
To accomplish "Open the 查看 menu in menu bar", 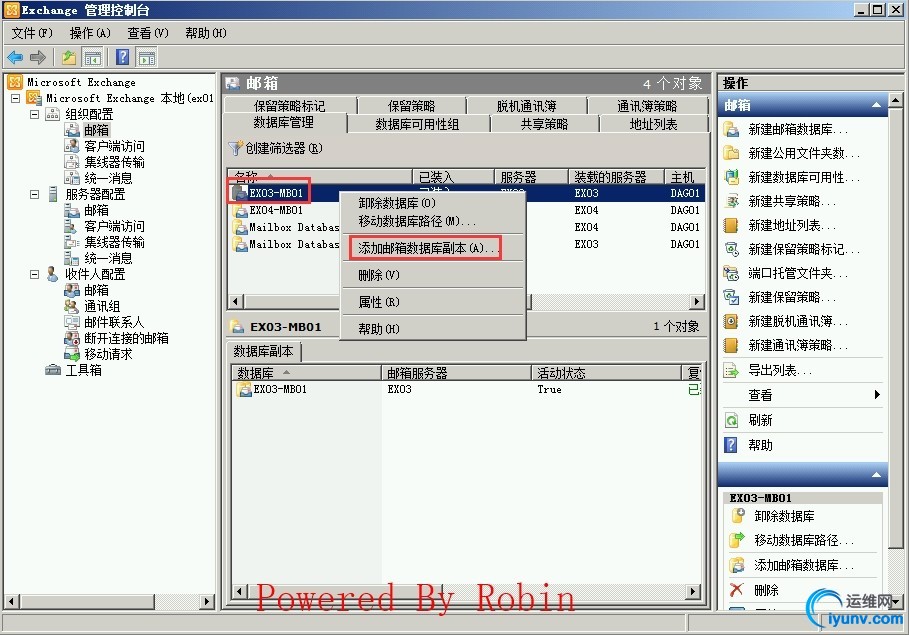I will 148,33.
